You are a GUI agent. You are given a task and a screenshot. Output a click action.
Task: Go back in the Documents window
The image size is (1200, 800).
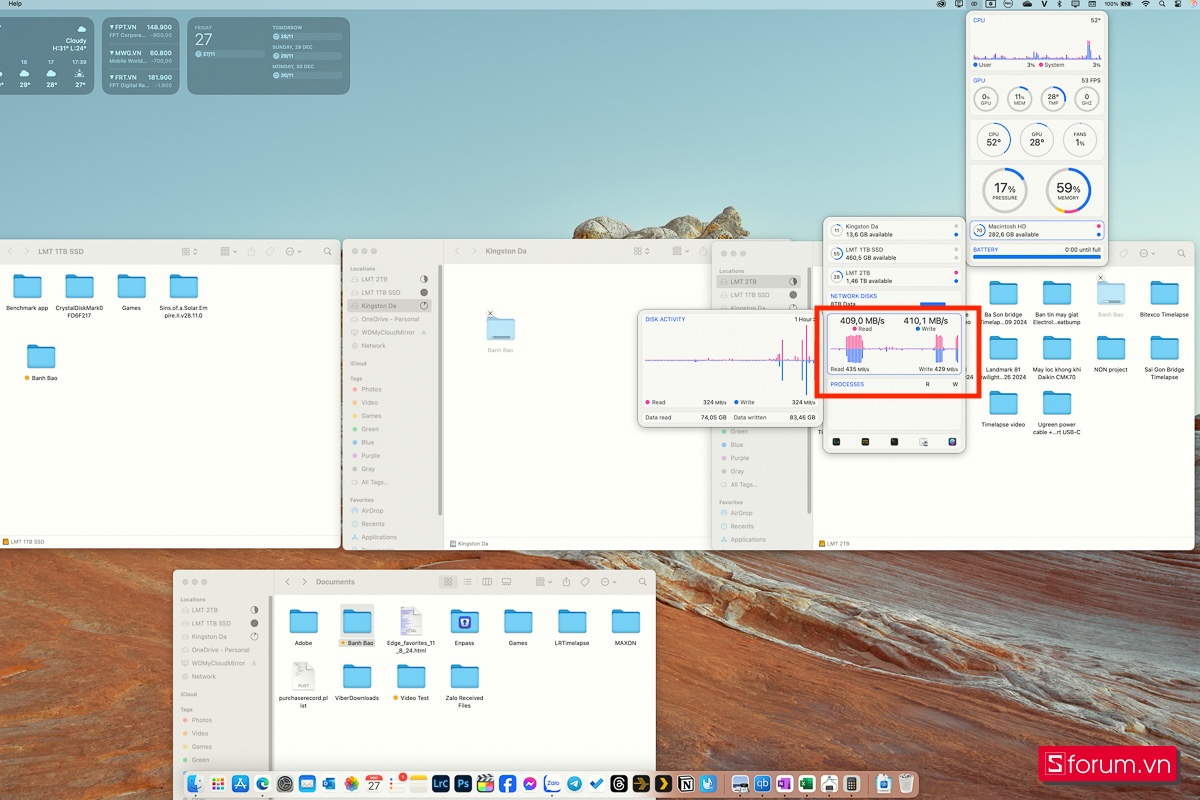click(288, 581)
